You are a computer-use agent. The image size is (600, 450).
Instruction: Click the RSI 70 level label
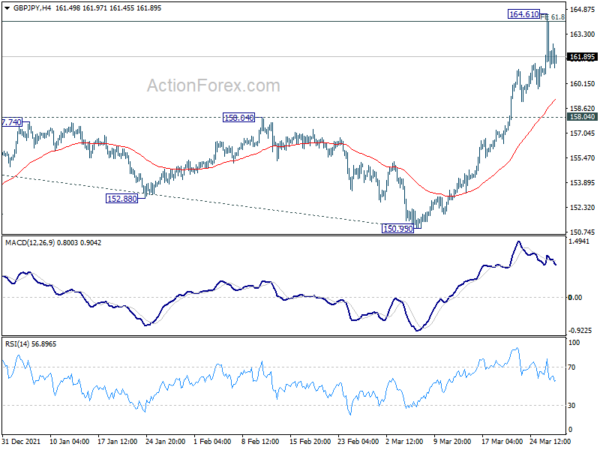click(572, 367)
